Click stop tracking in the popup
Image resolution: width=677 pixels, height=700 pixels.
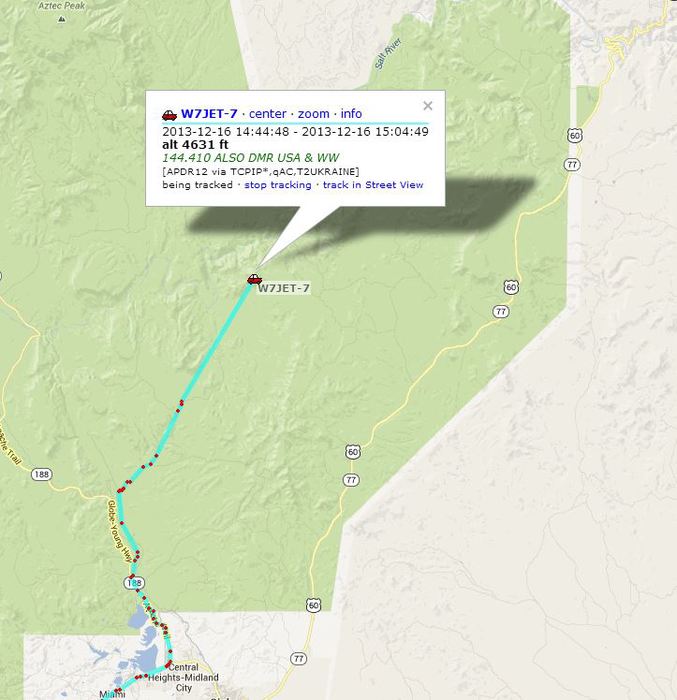click(x=278, y=185)
